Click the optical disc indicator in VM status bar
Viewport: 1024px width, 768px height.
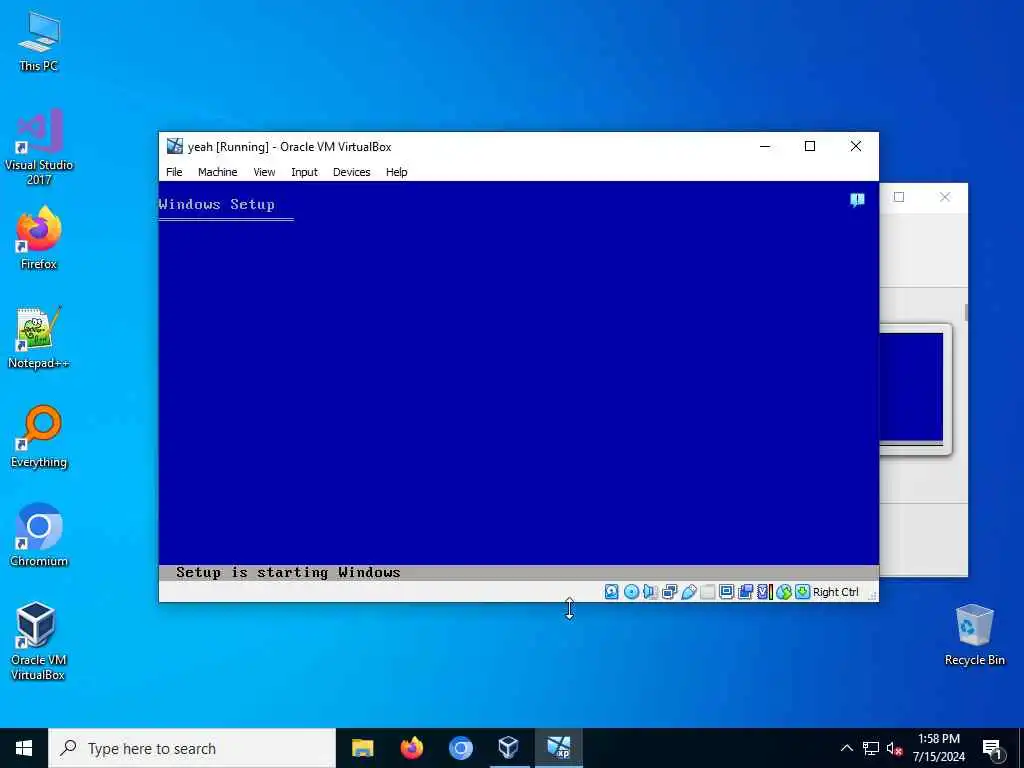(x=631, y=592)
